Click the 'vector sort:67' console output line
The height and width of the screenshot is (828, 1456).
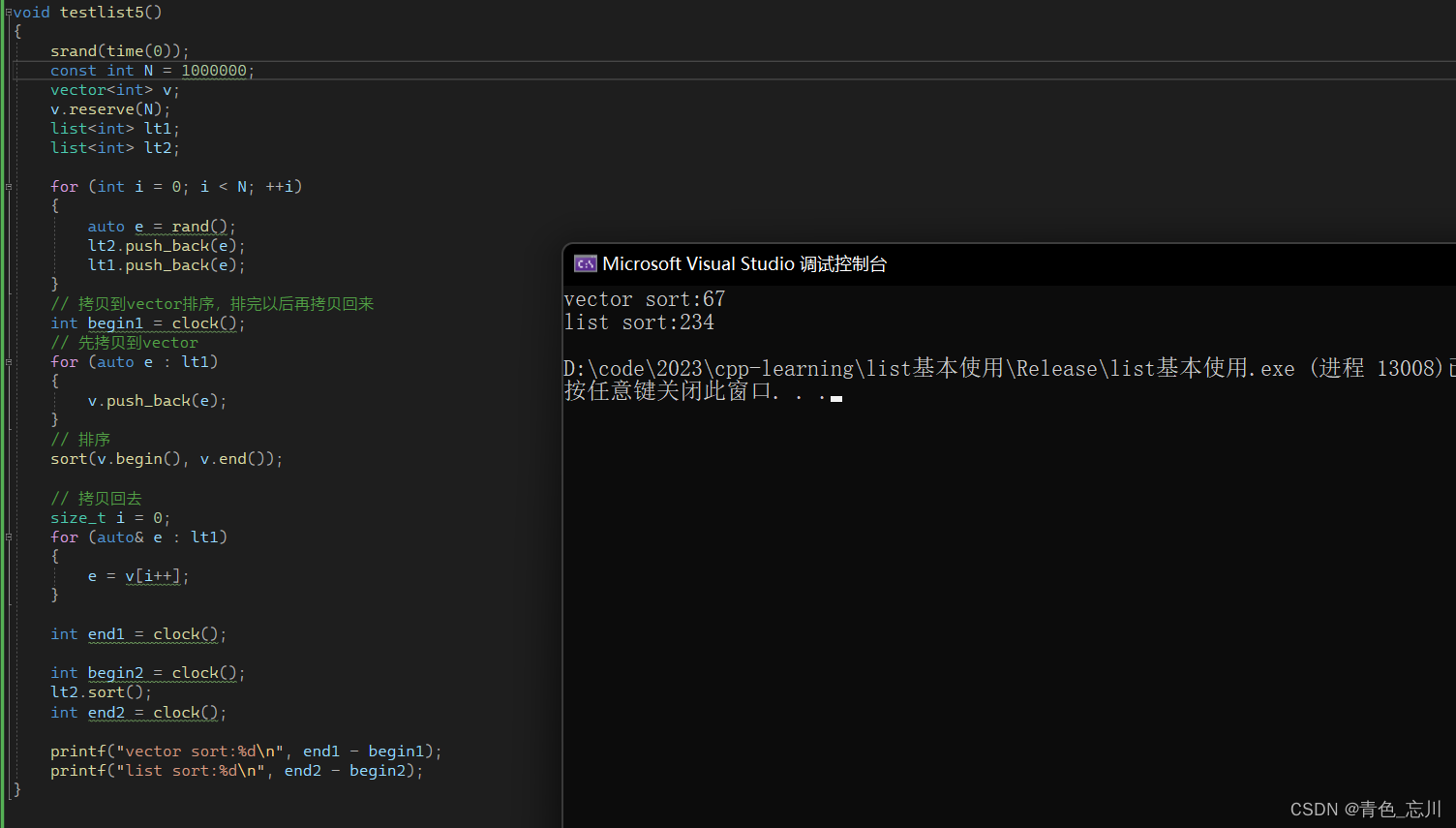[644, 299]
